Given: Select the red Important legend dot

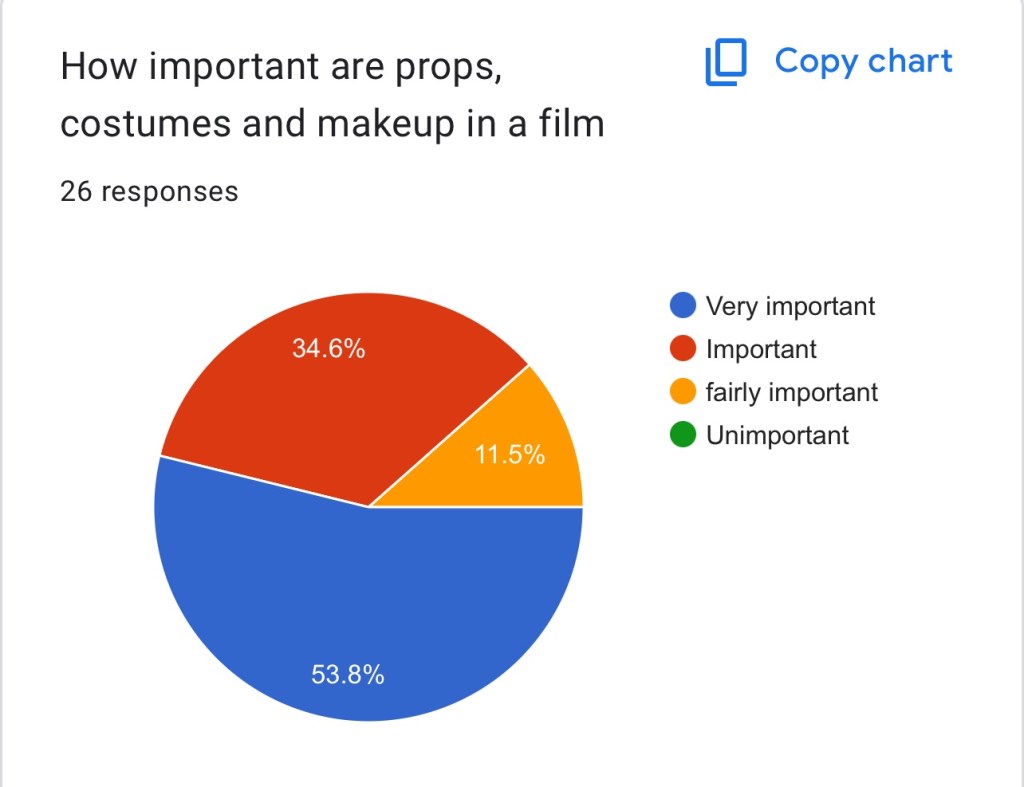Looking at the screenshot, I should (684, 349).
